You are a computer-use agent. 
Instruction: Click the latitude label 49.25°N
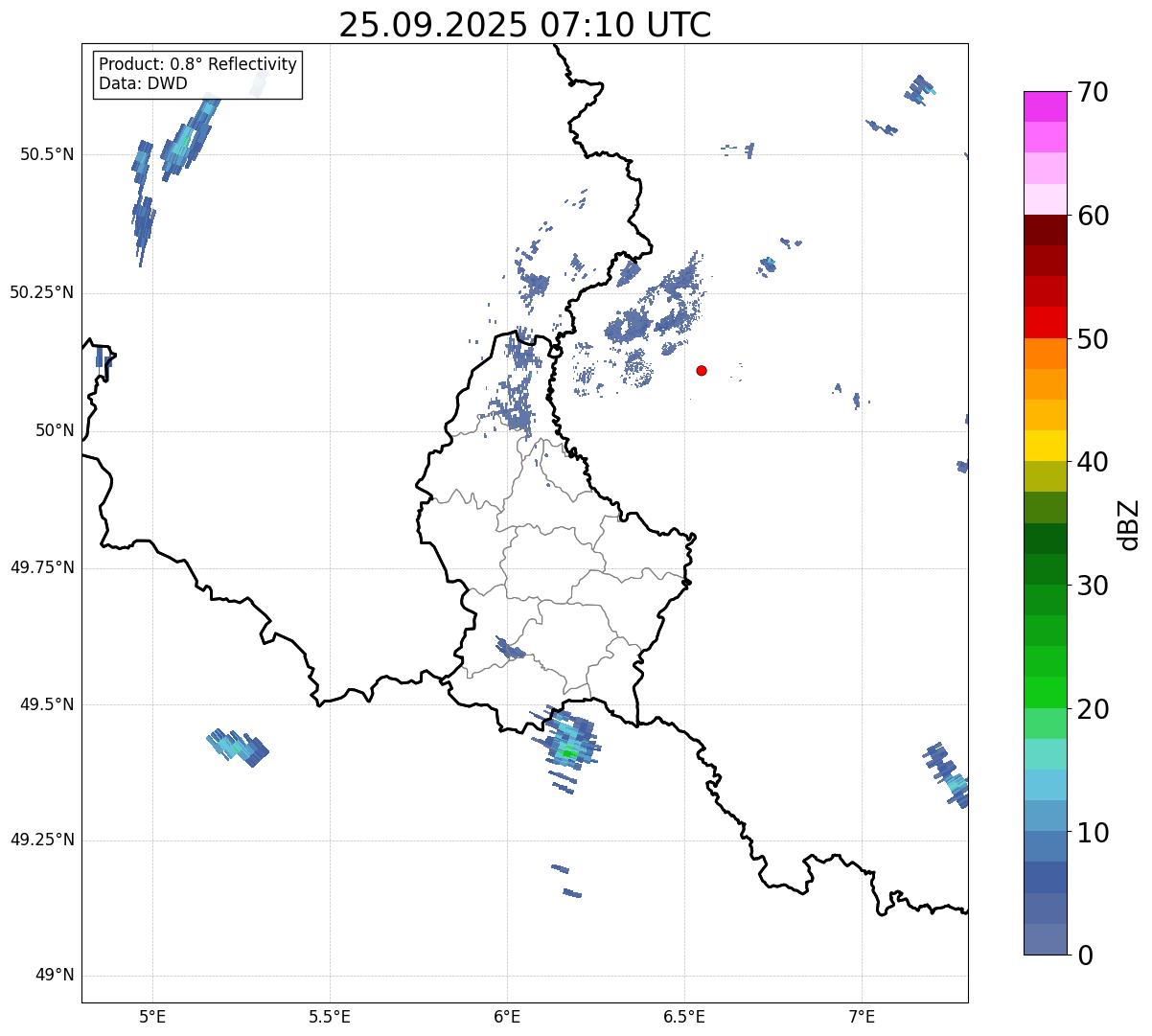41,840
